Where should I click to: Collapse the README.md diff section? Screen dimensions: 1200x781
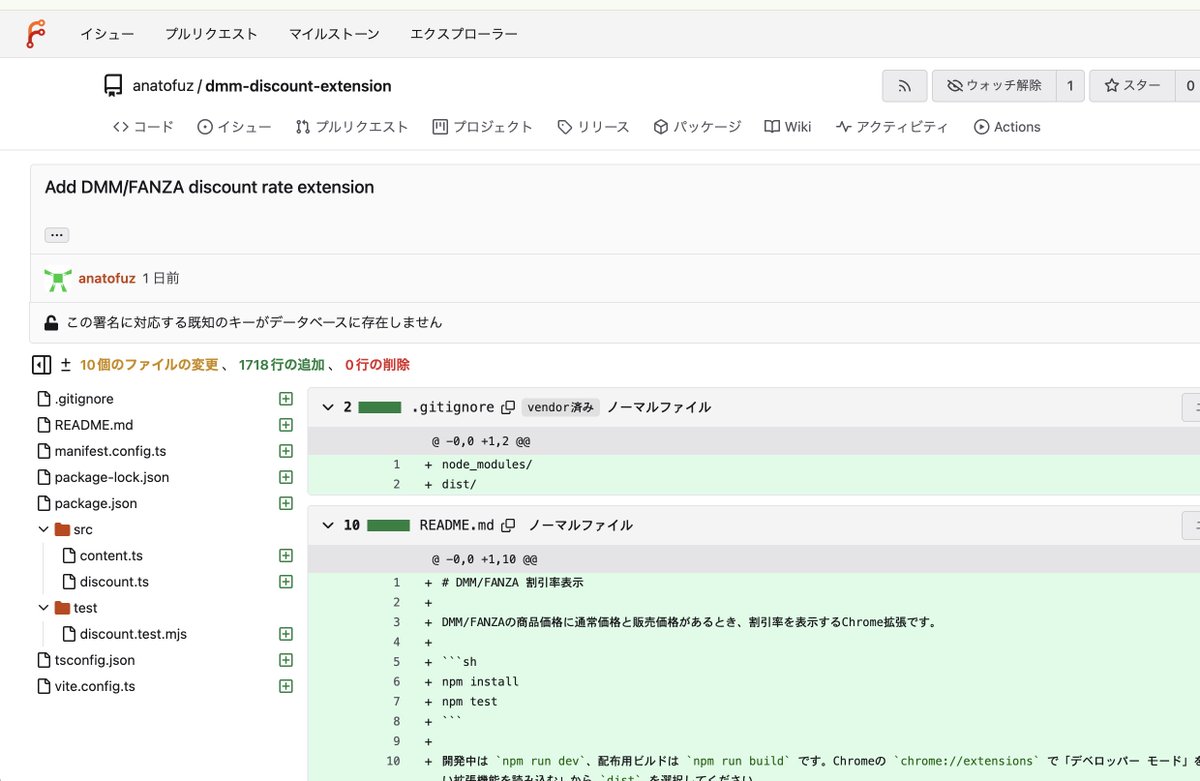[x=328, y=525]
